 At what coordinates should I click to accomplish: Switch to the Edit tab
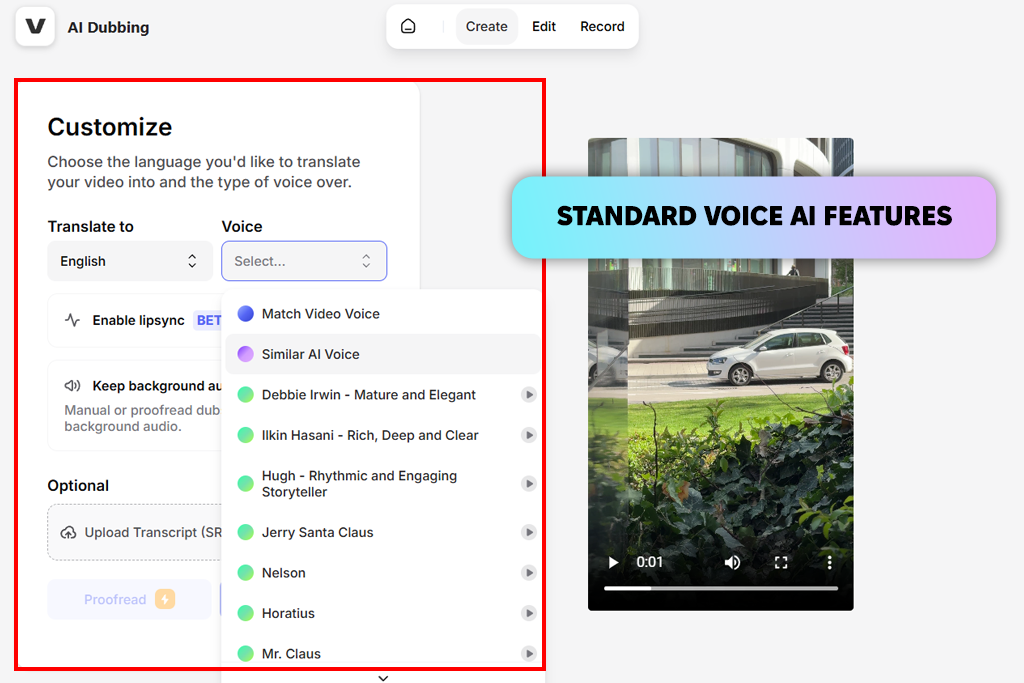(543, 27)
